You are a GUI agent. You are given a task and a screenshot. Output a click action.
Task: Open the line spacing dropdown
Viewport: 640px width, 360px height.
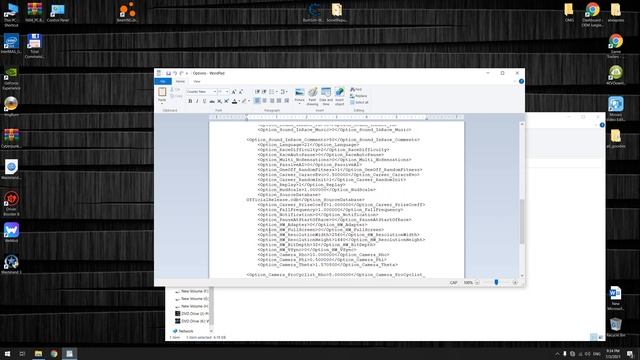284,92
